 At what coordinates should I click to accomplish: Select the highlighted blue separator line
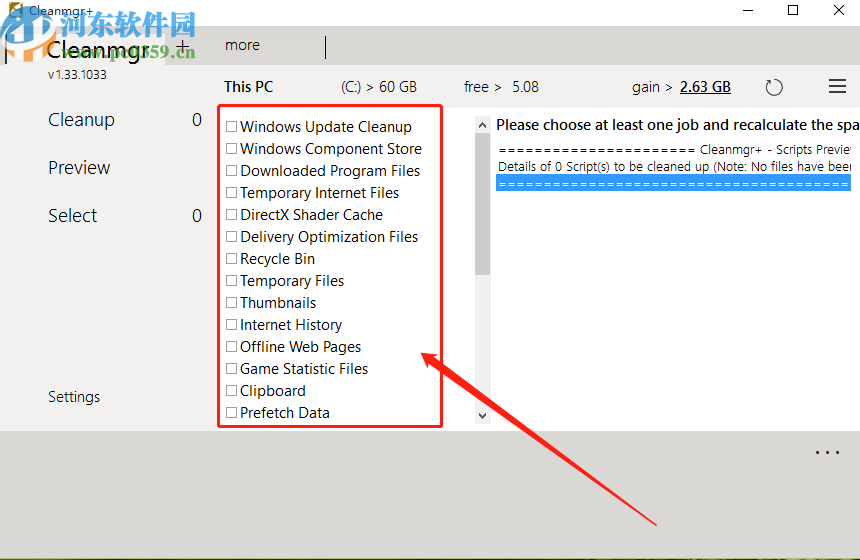coord(673,183)
